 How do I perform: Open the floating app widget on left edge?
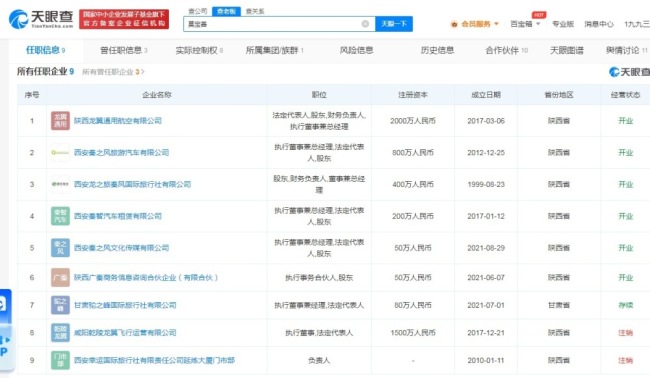(x=6, y=329)
